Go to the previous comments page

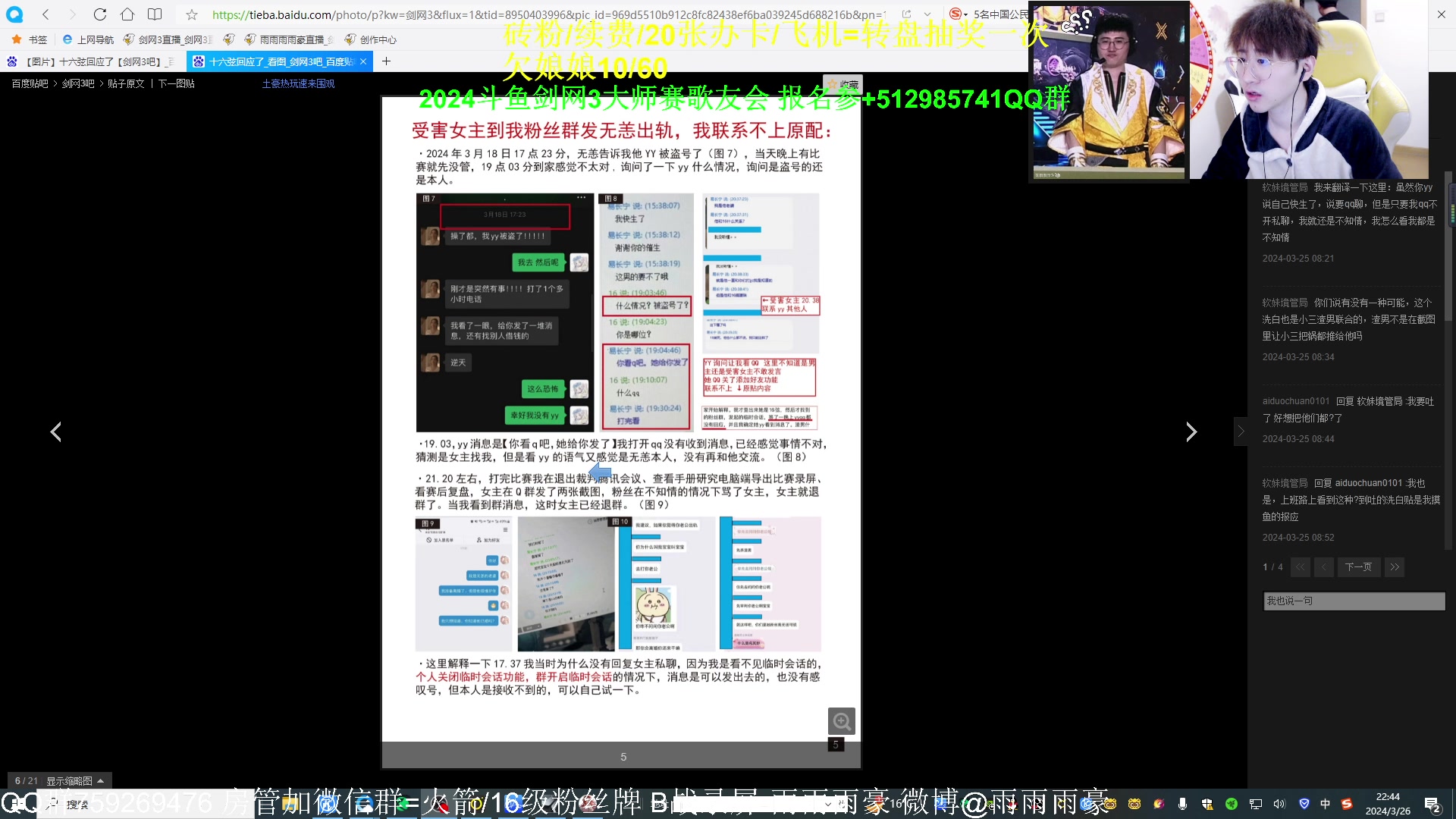pos(1324,567)
